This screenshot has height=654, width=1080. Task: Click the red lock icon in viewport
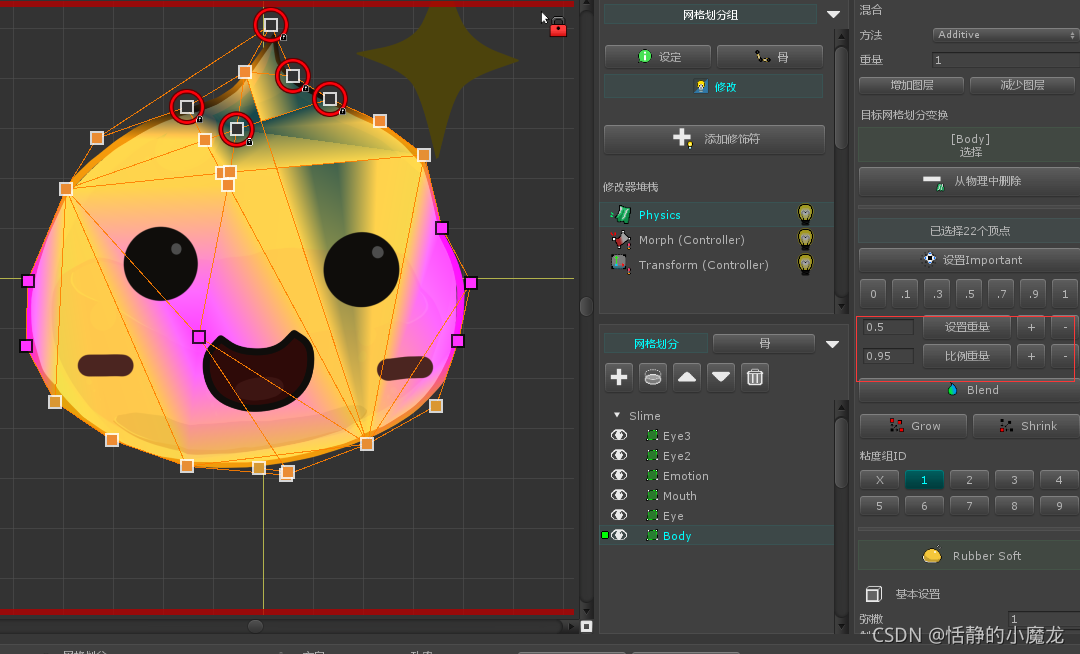(x=558, y=27)
